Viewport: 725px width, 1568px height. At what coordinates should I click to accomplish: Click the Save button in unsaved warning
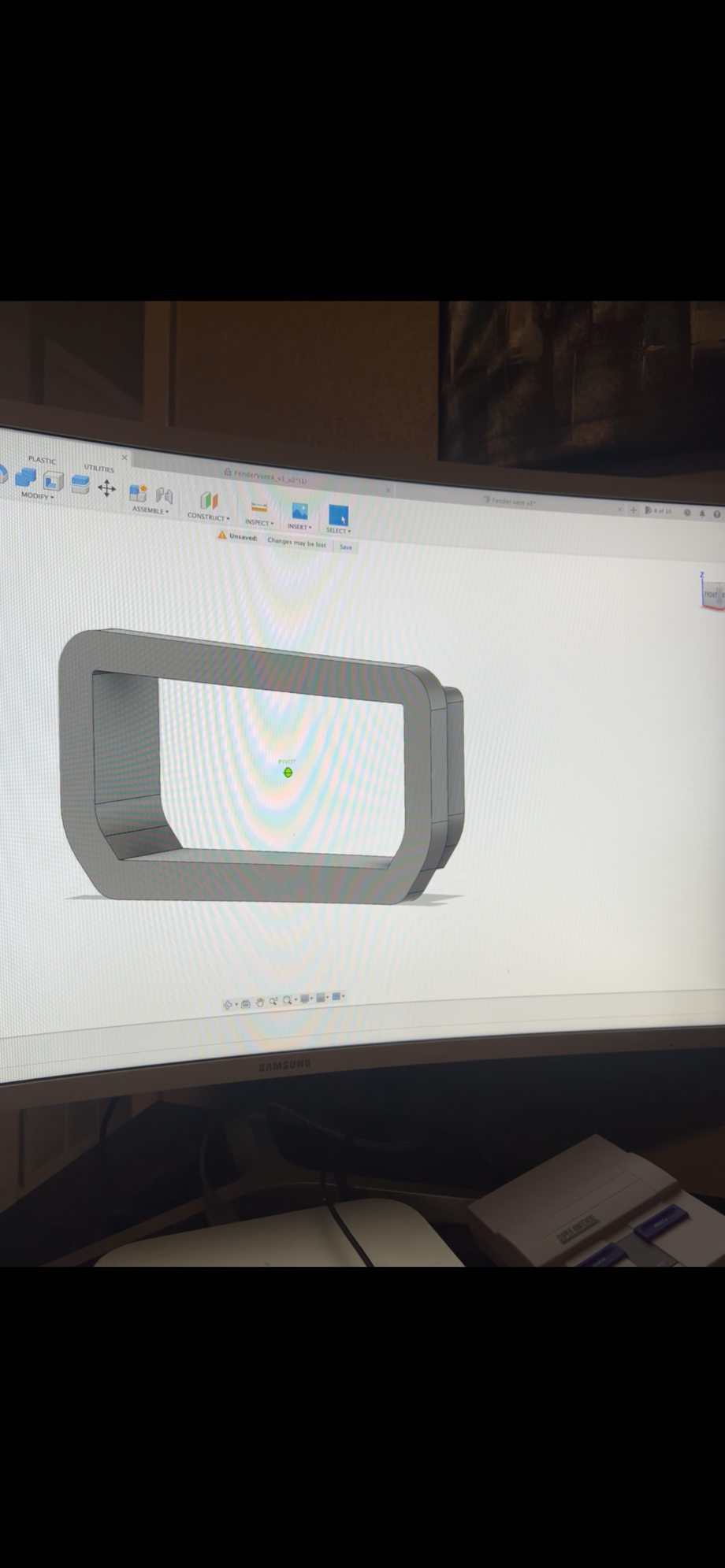click(345, 547)
